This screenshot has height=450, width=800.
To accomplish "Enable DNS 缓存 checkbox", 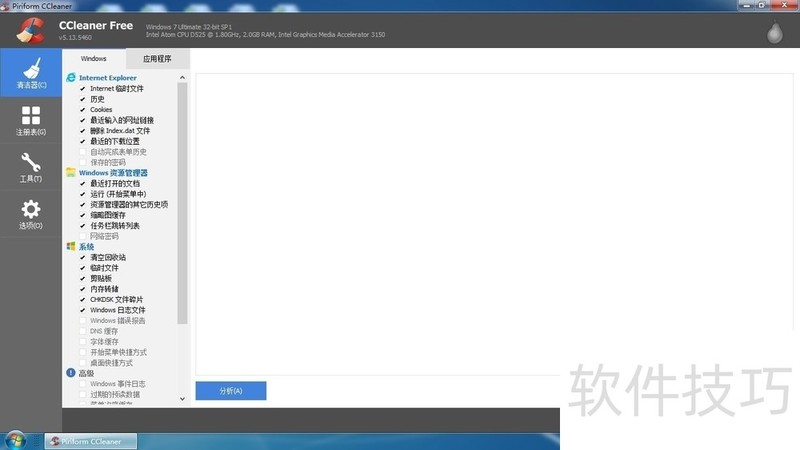I will tap(83, 331).
